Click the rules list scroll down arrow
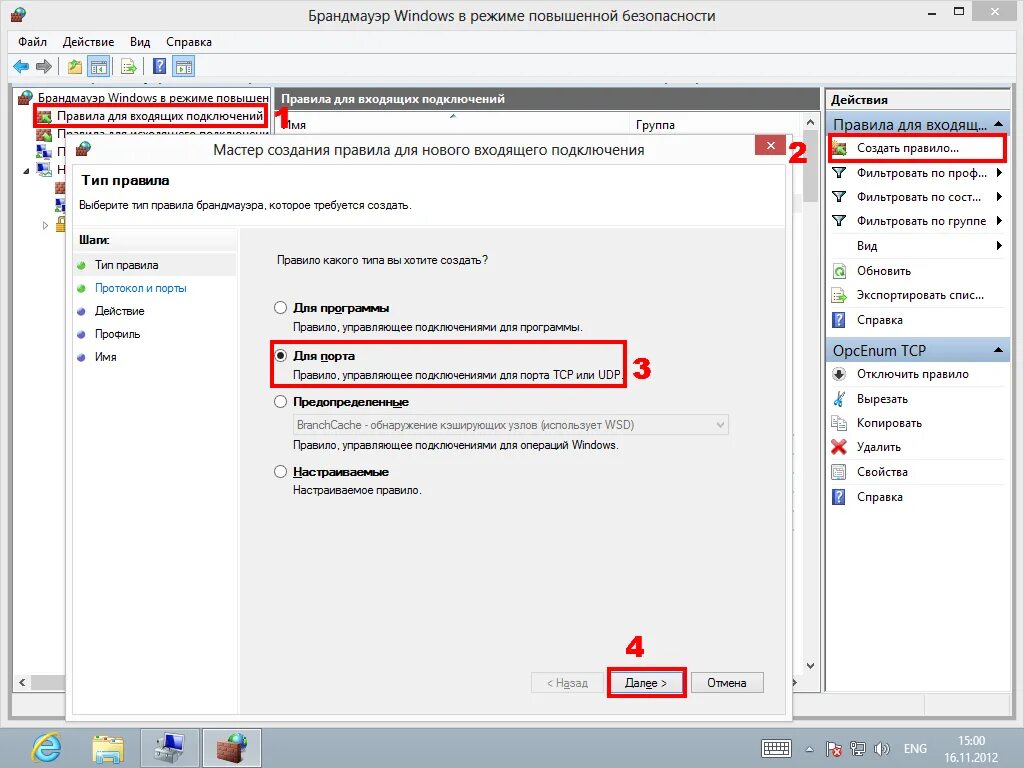Image resolution: width=1024 pixels, height=768 pixels. (x=810, y=666)
